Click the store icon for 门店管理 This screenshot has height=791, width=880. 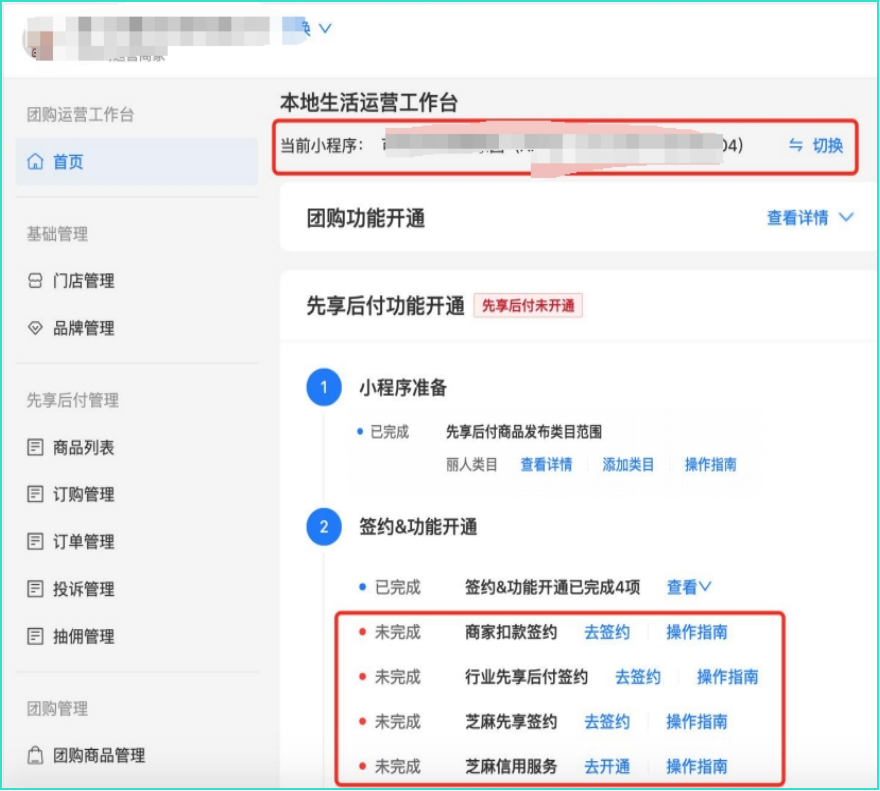(36, 282)
